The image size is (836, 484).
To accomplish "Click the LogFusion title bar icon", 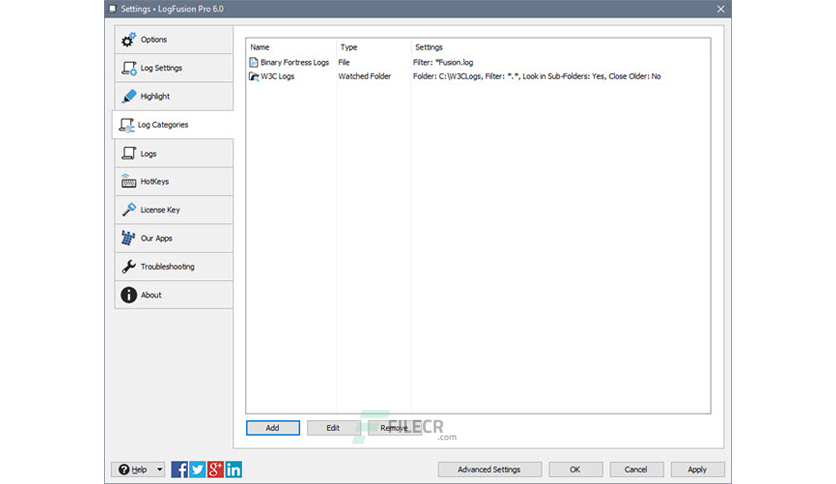I will coord(112,9).
